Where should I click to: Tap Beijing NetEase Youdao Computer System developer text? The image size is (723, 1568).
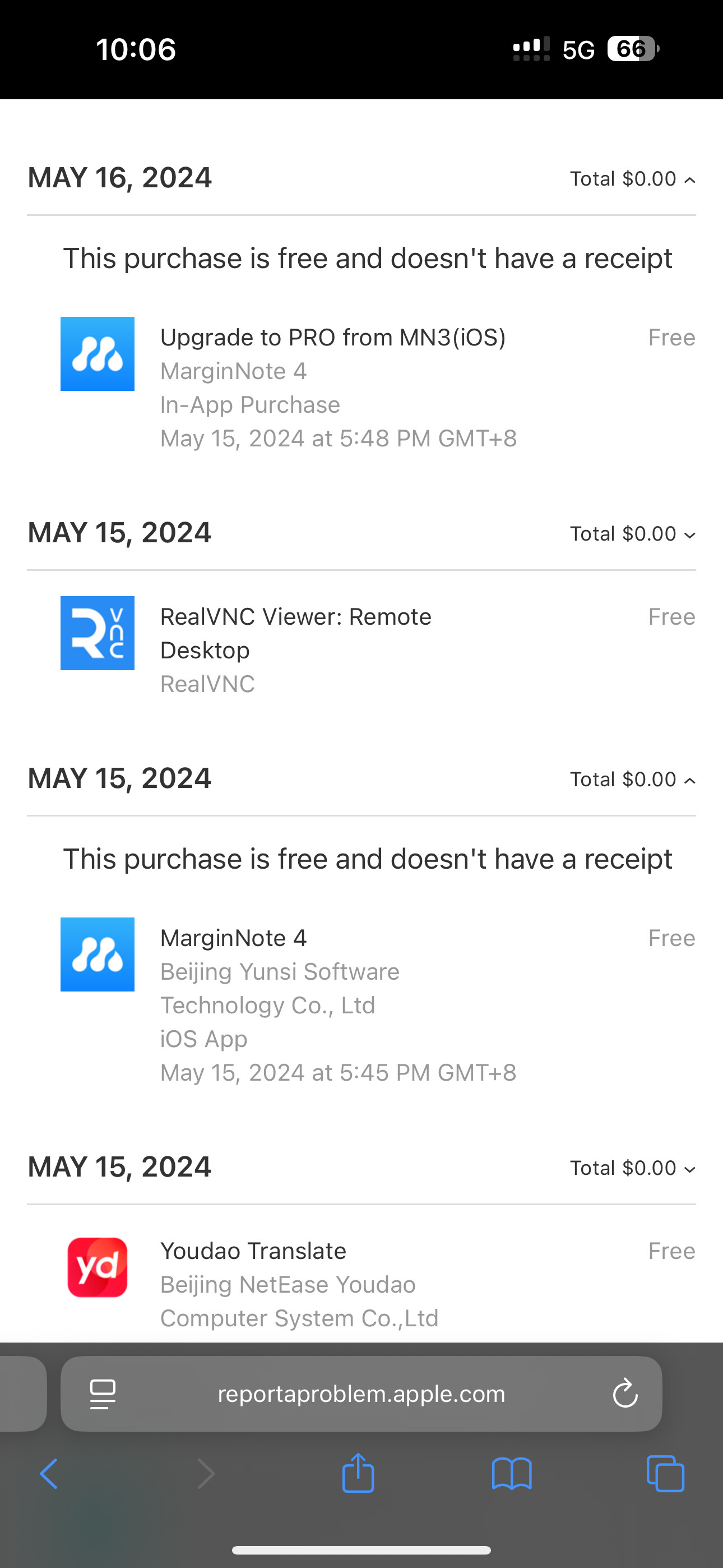[x=299, y=1301]
